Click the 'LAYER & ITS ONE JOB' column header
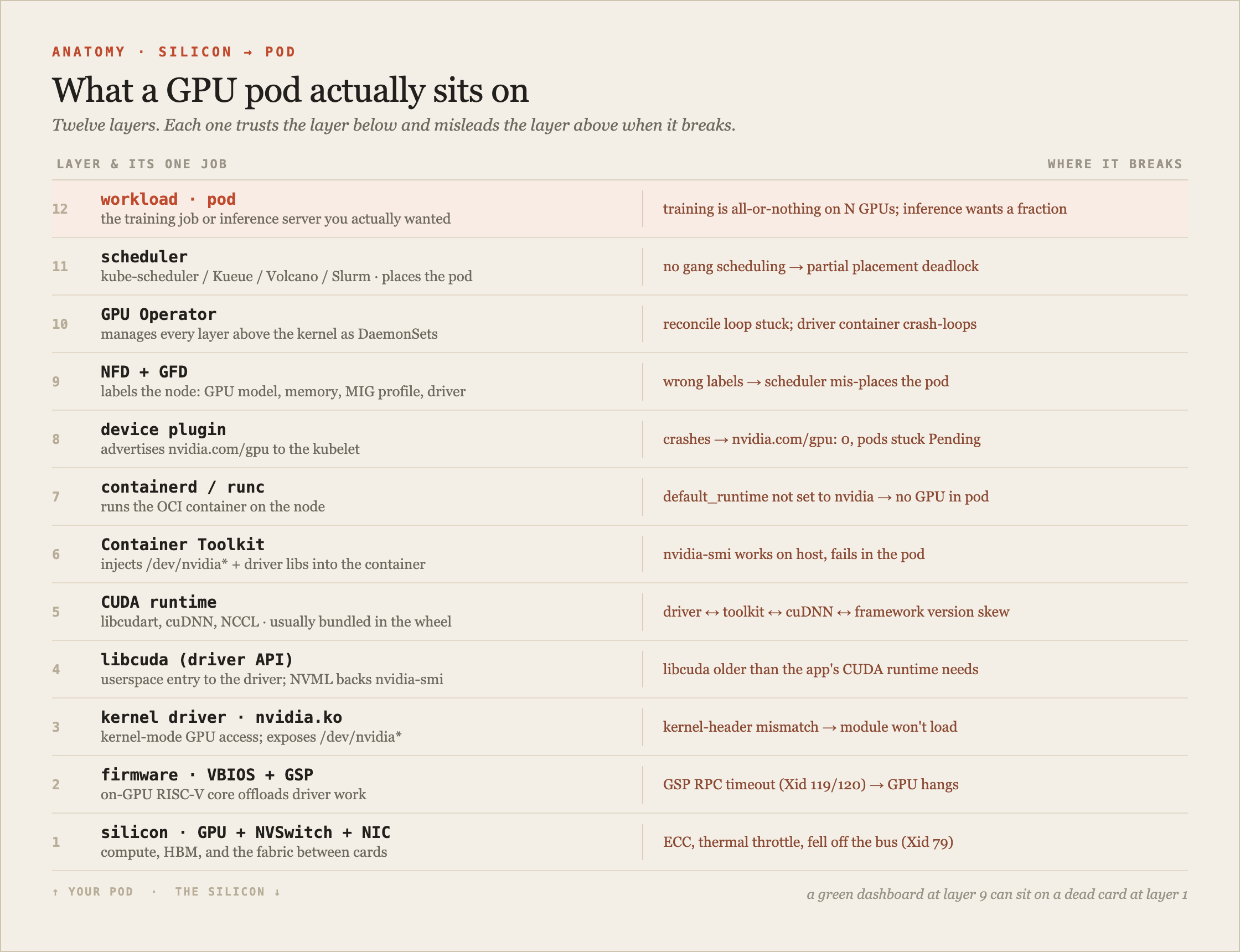 pos(142,164)
